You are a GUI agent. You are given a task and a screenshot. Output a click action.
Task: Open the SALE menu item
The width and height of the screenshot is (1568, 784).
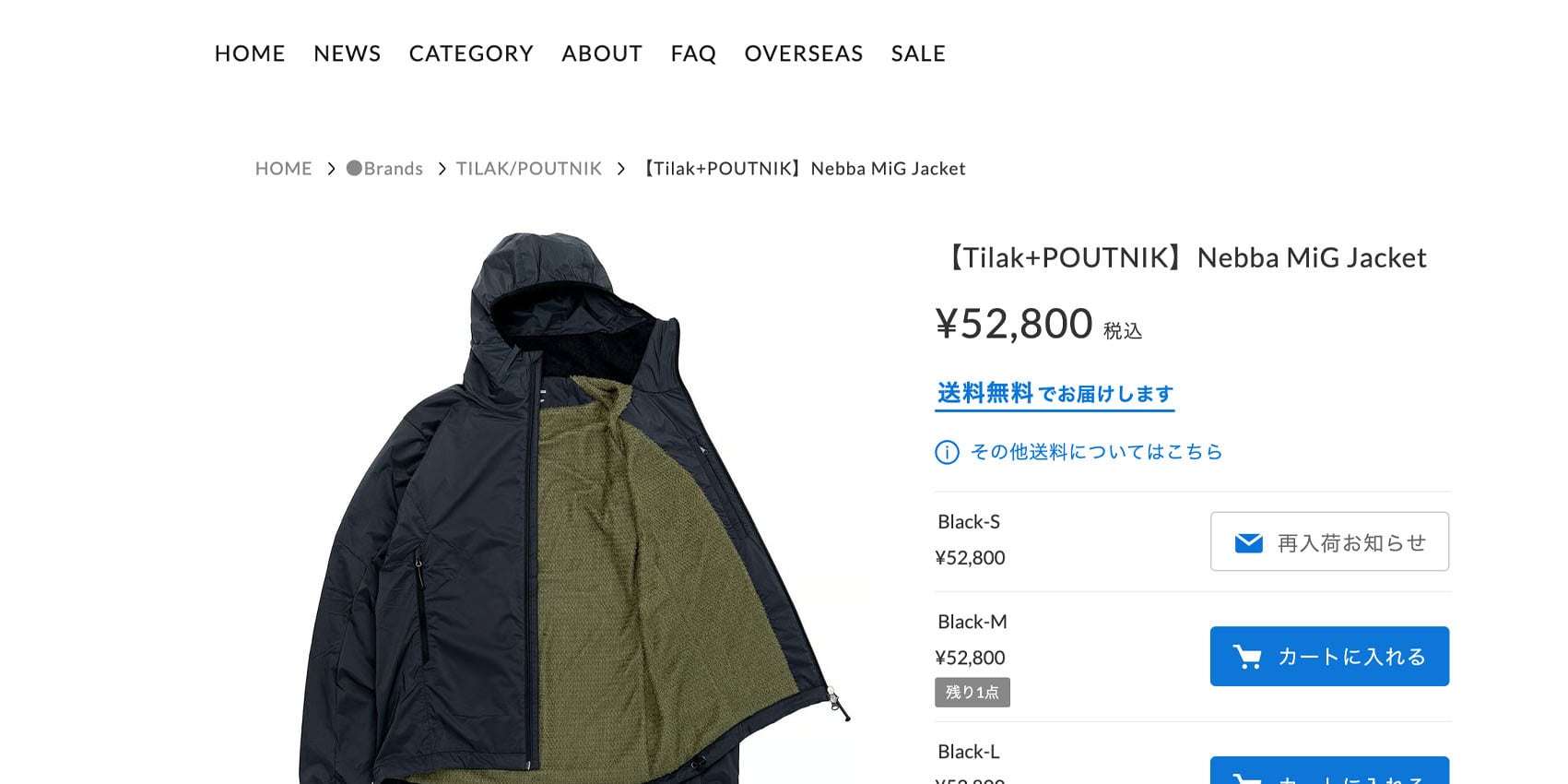(x=918, y=53)
